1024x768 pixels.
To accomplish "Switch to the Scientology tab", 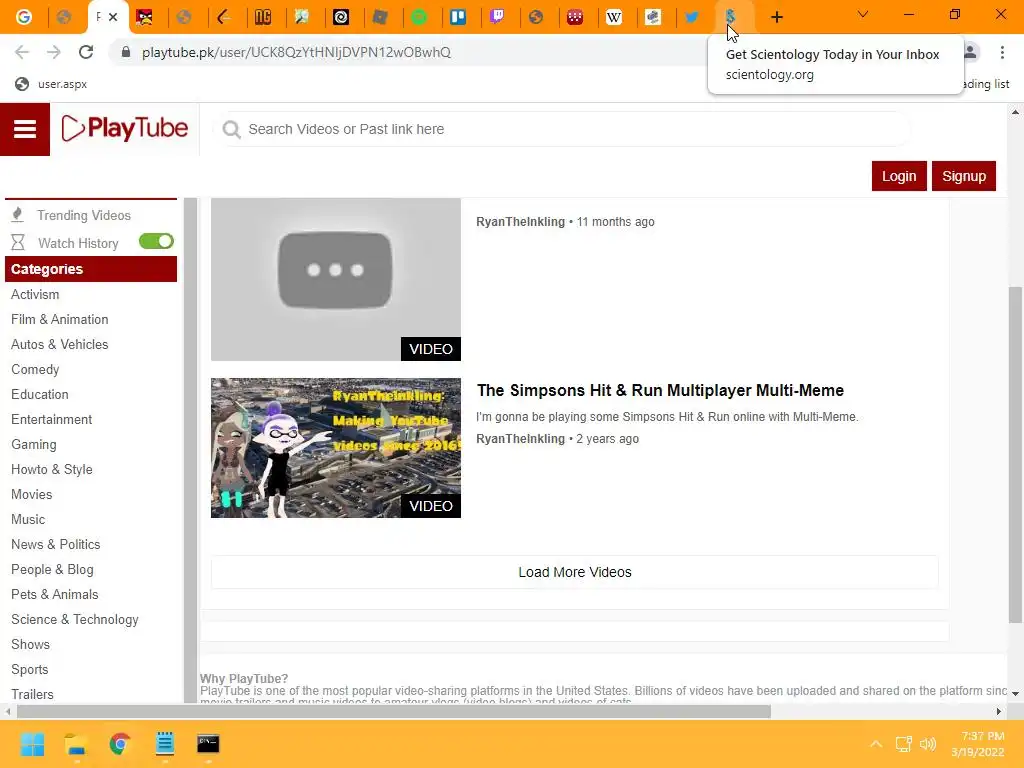I will [x=731, y=17].
